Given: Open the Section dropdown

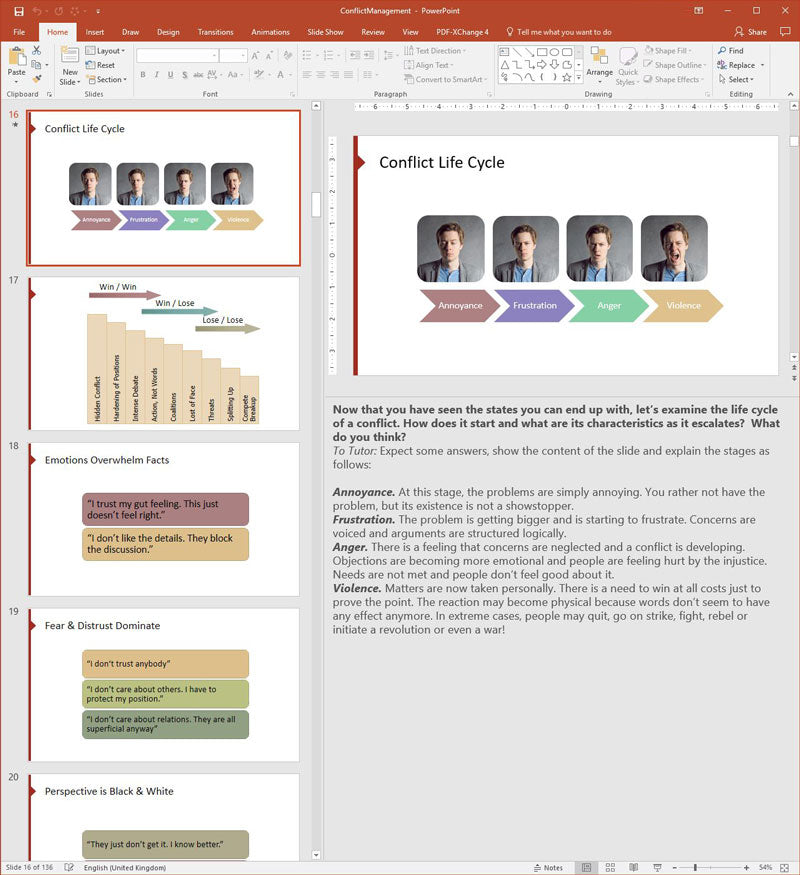Looking at the screenshot, I should click(x=106, y=79).
